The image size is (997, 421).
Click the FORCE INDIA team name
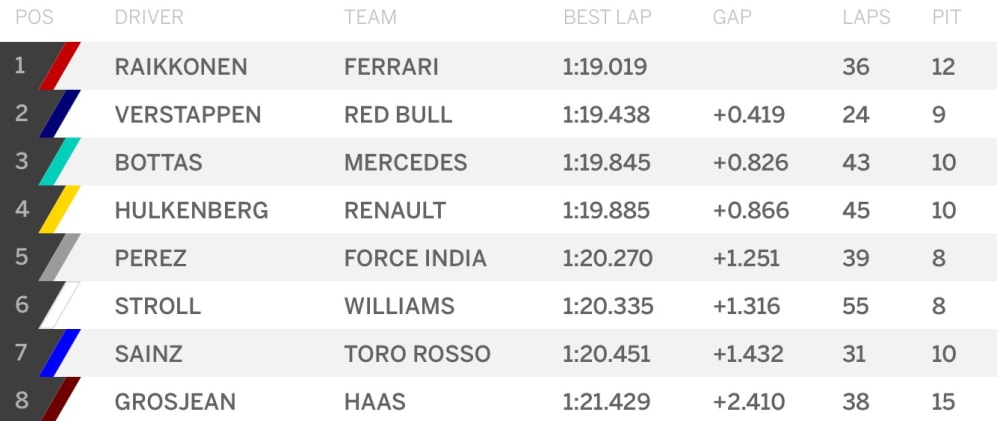(415, 258)
